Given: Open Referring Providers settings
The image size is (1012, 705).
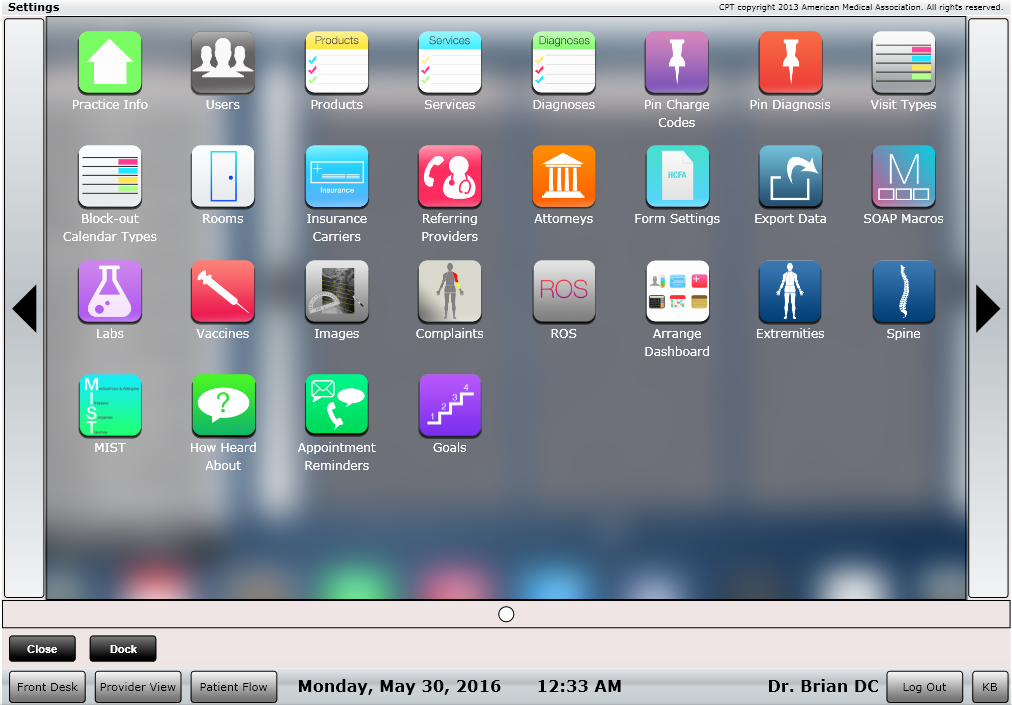Looking at the screenshot, I should [x=450, y=177].
